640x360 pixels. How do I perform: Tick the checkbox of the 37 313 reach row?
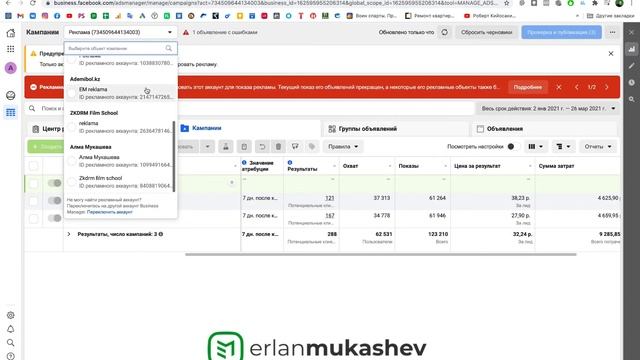pos(33,201)
